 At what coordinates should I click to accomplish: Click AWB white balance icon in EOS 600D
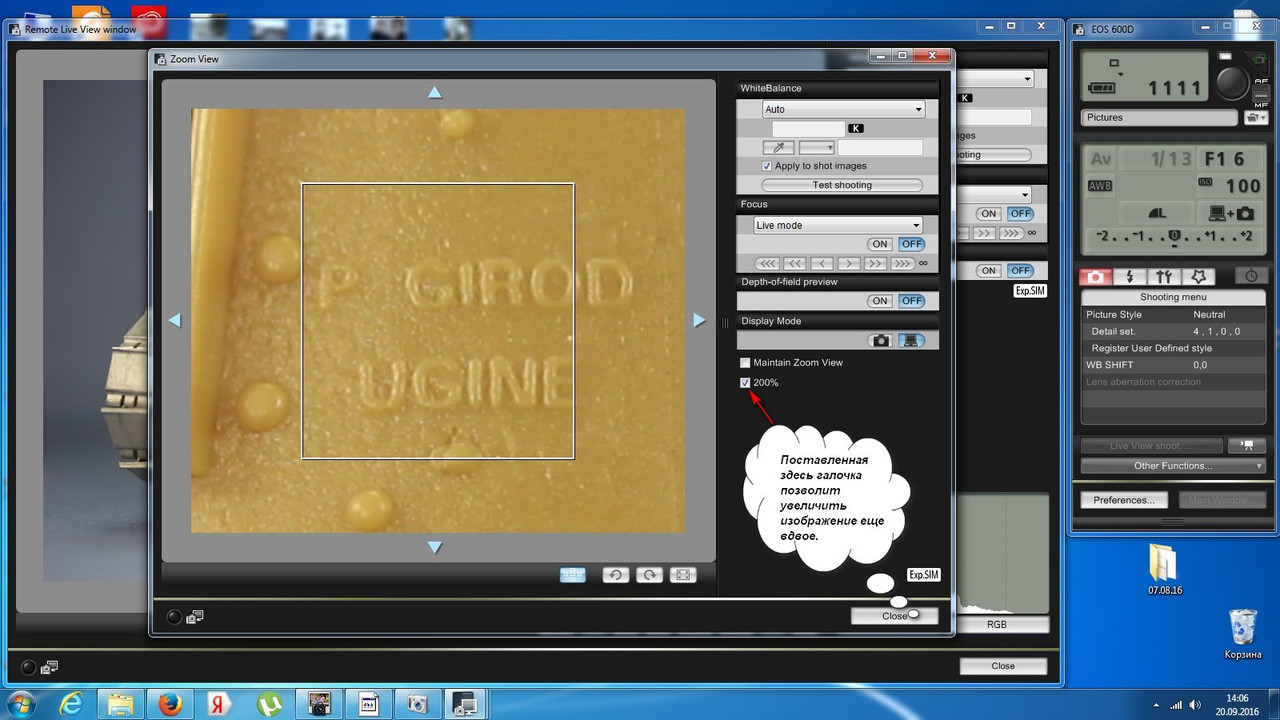click(x=1100, y=186)
